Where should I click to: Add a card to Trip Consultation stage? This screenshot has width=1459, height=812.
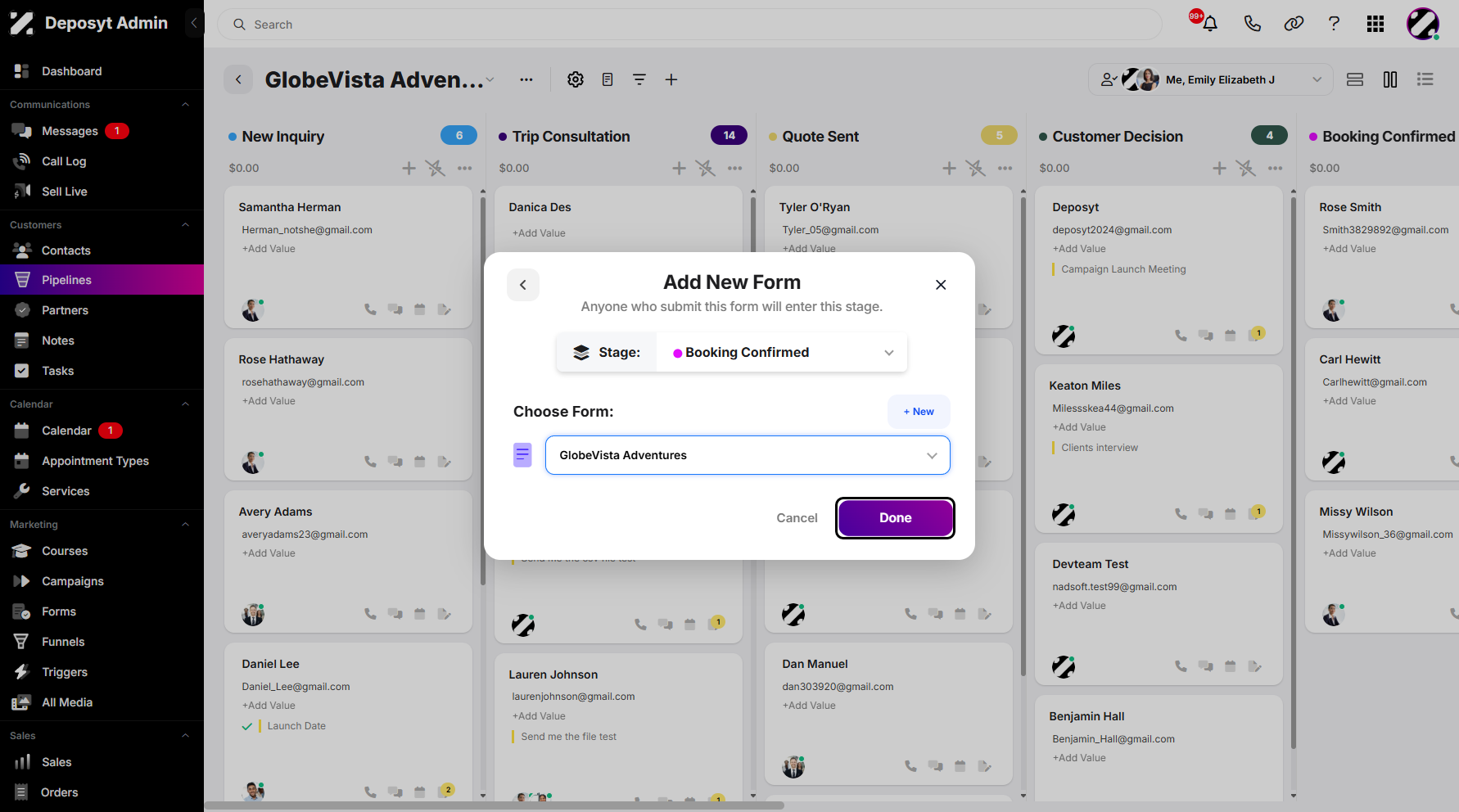coord(679,168)
